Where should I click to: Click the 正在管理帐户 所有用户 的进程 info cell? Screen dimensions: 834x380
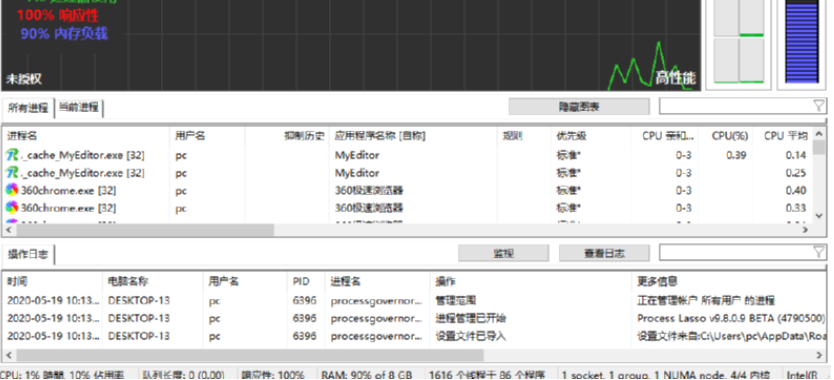coord(706,301)
